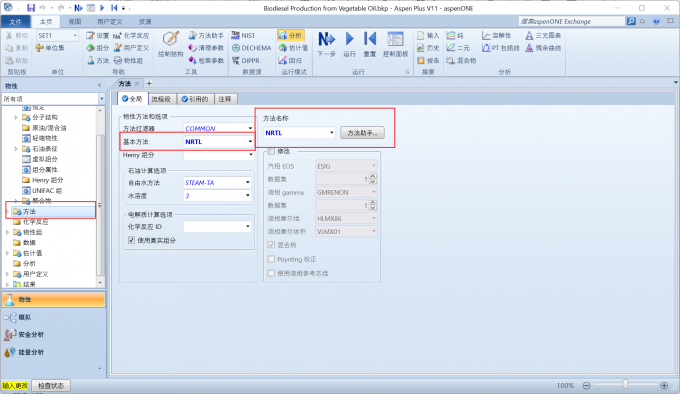Open the Method filter (COMMON) dropdown
Screen dimensions: 680x394
coord(250,128)
